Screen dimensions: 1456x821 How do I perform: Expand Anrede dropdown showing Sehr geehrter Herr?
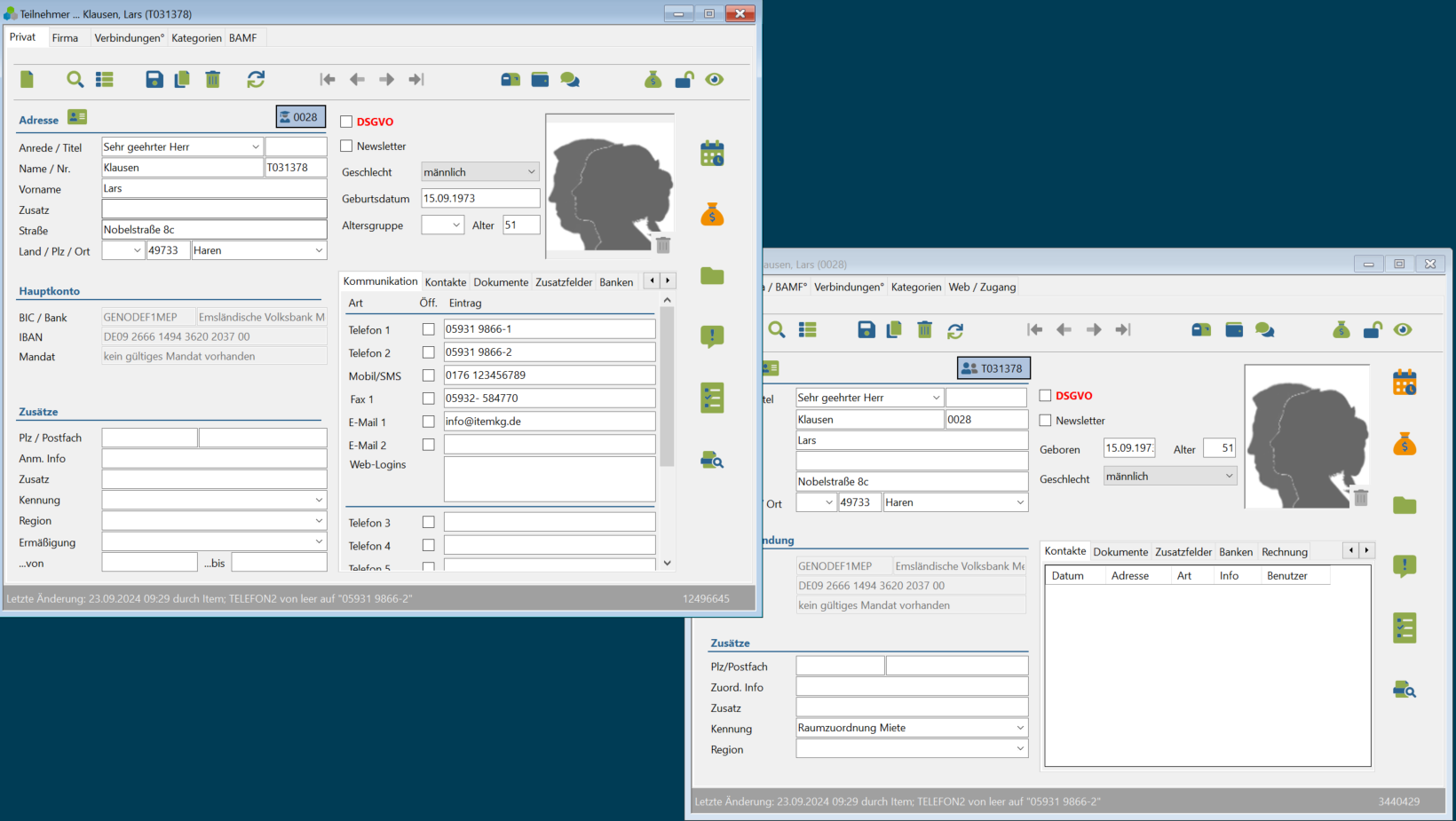click(255, 146)
